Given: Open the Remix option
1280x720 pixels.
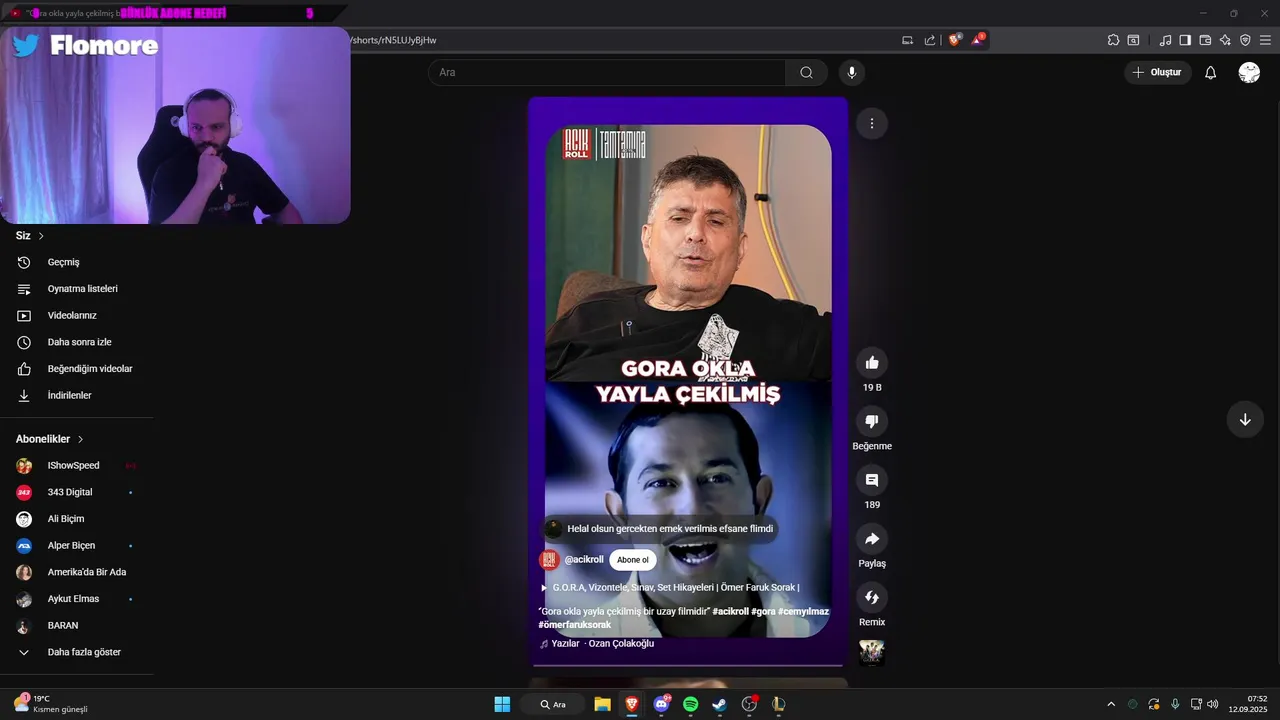Looking at the screenshot, I should [872, 598].
